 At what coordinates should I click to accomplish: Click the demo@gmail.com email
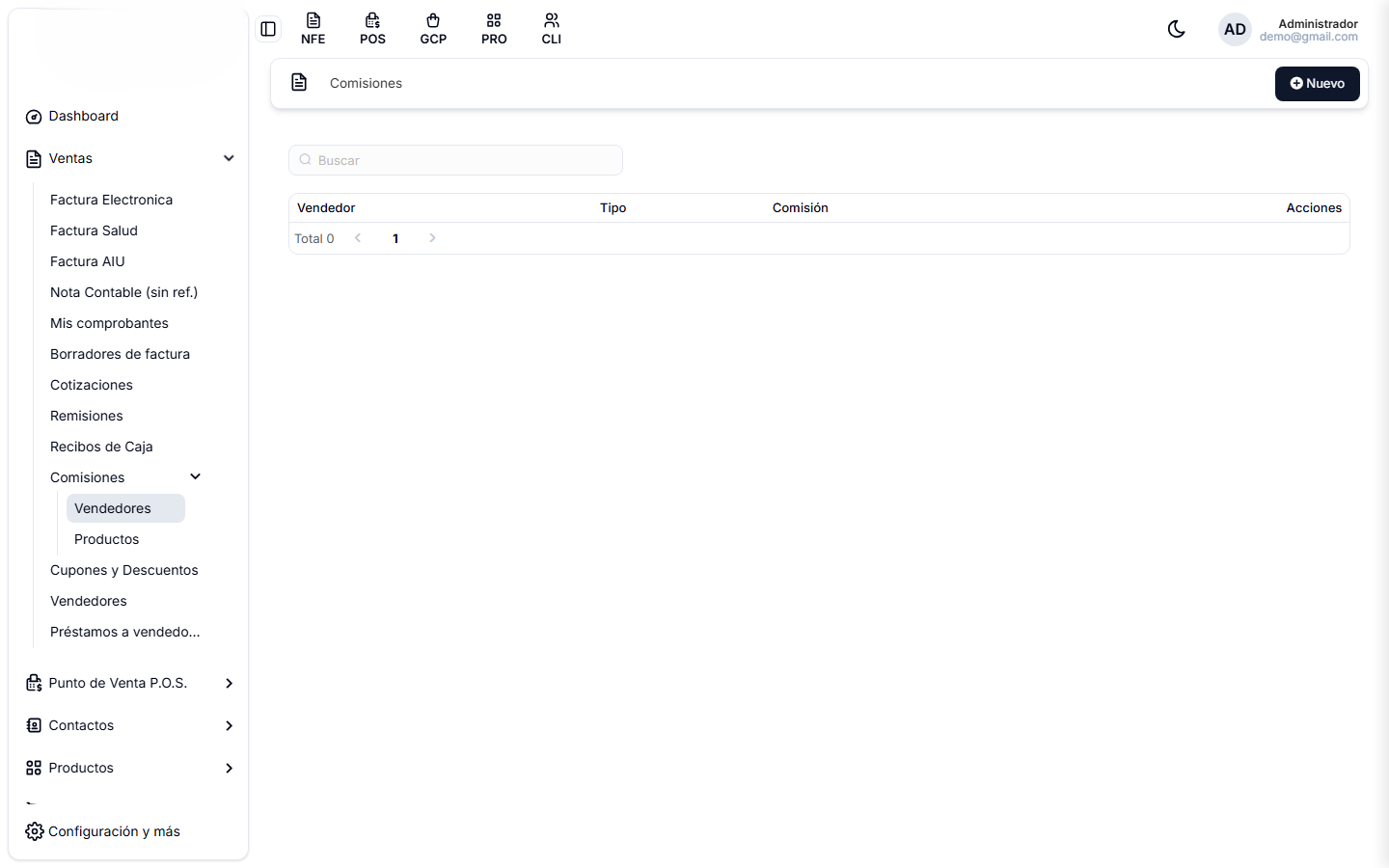[1308, 37]
